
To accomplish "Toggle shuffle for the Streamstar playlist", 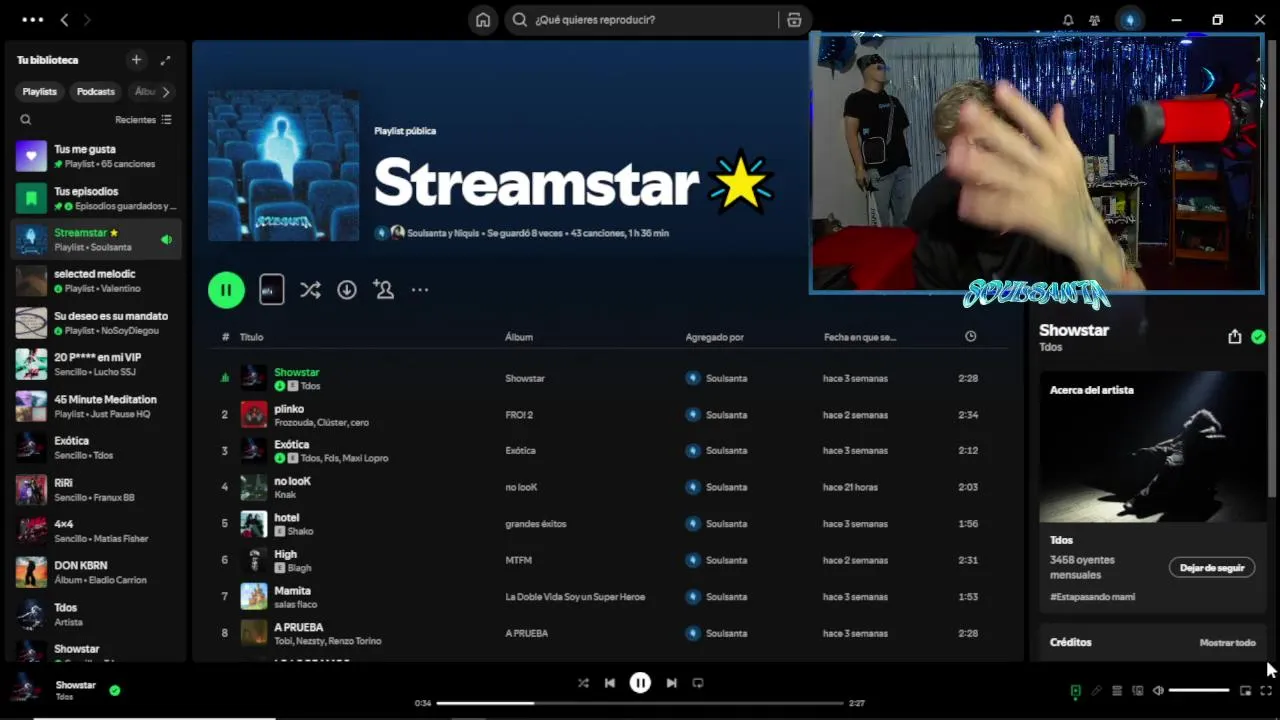I will (x=310, y=290).
